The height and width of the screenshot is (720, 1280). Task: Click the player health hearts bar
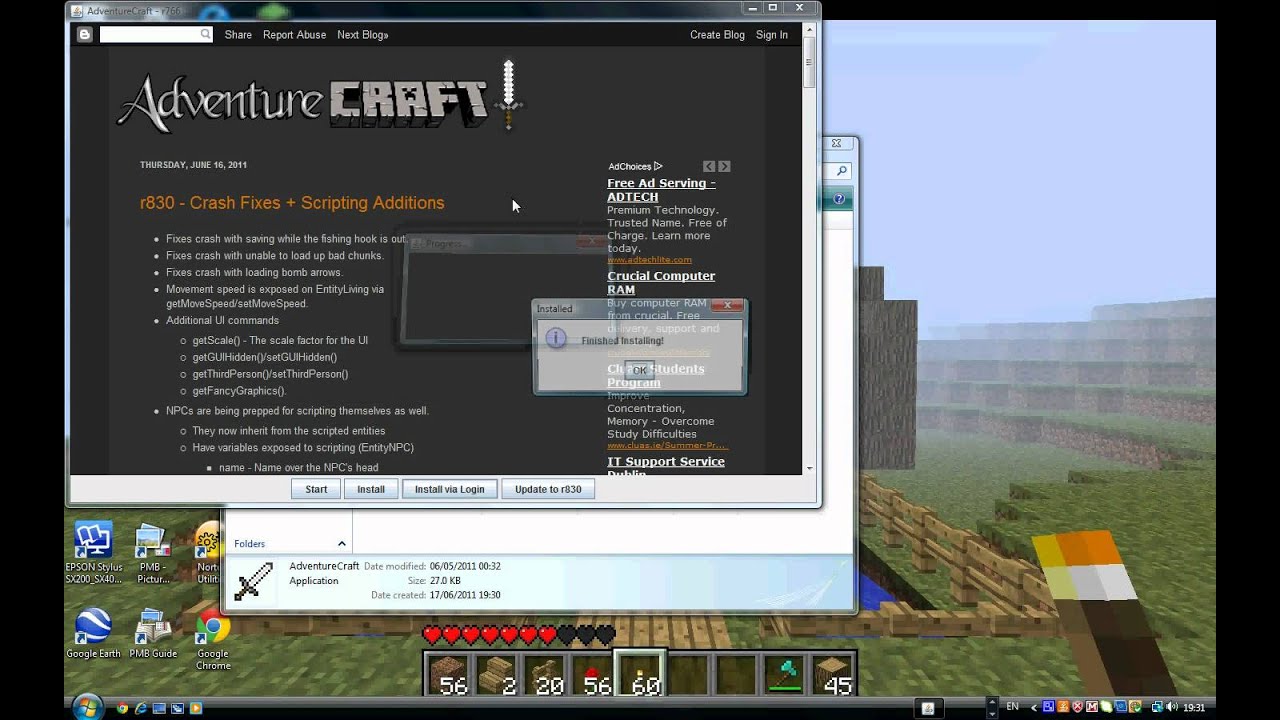(520, 634)
